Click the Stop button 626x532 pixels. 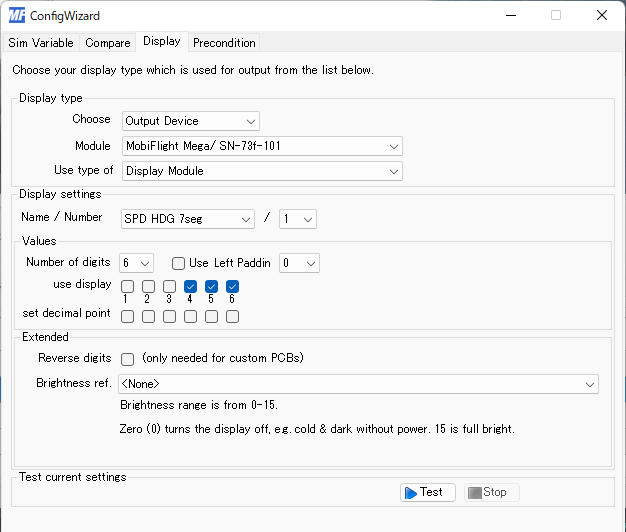491,492
